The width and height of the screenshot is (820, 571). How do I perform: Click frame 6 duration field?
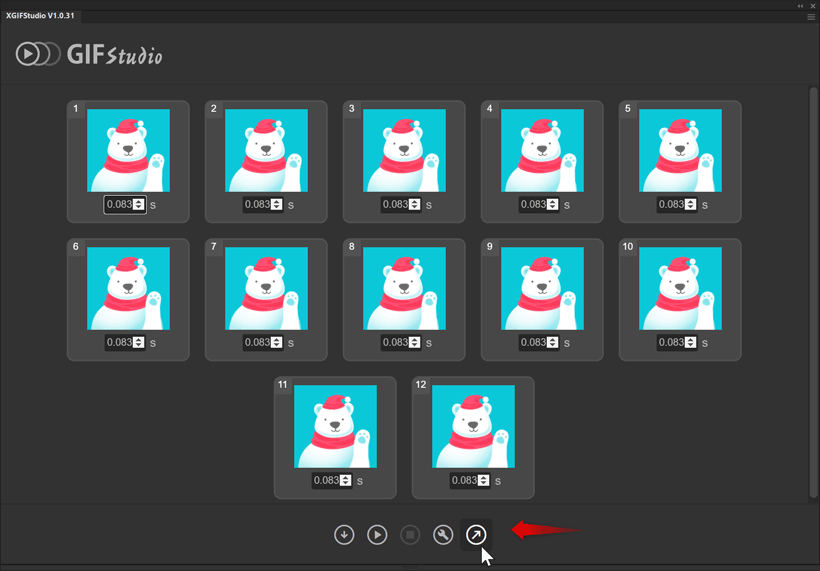coord(124,342)
